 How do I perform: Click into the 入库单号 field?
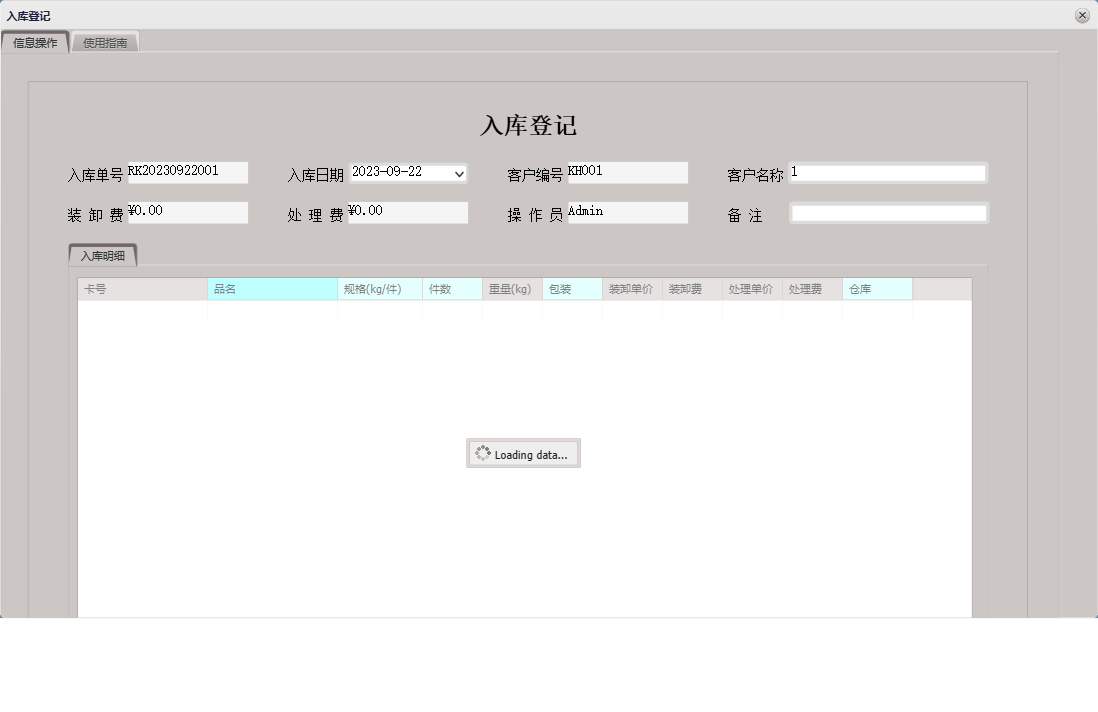click(x=186, y=172)
